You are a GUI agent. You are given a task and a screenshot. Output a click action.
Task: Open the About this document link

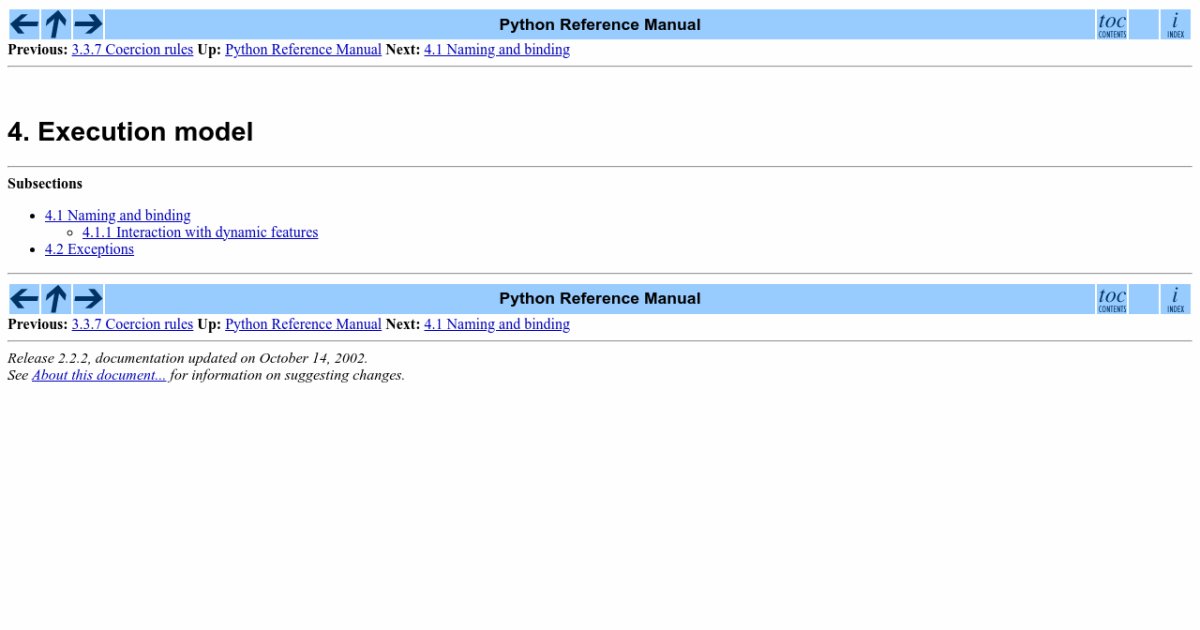[99, 375]
